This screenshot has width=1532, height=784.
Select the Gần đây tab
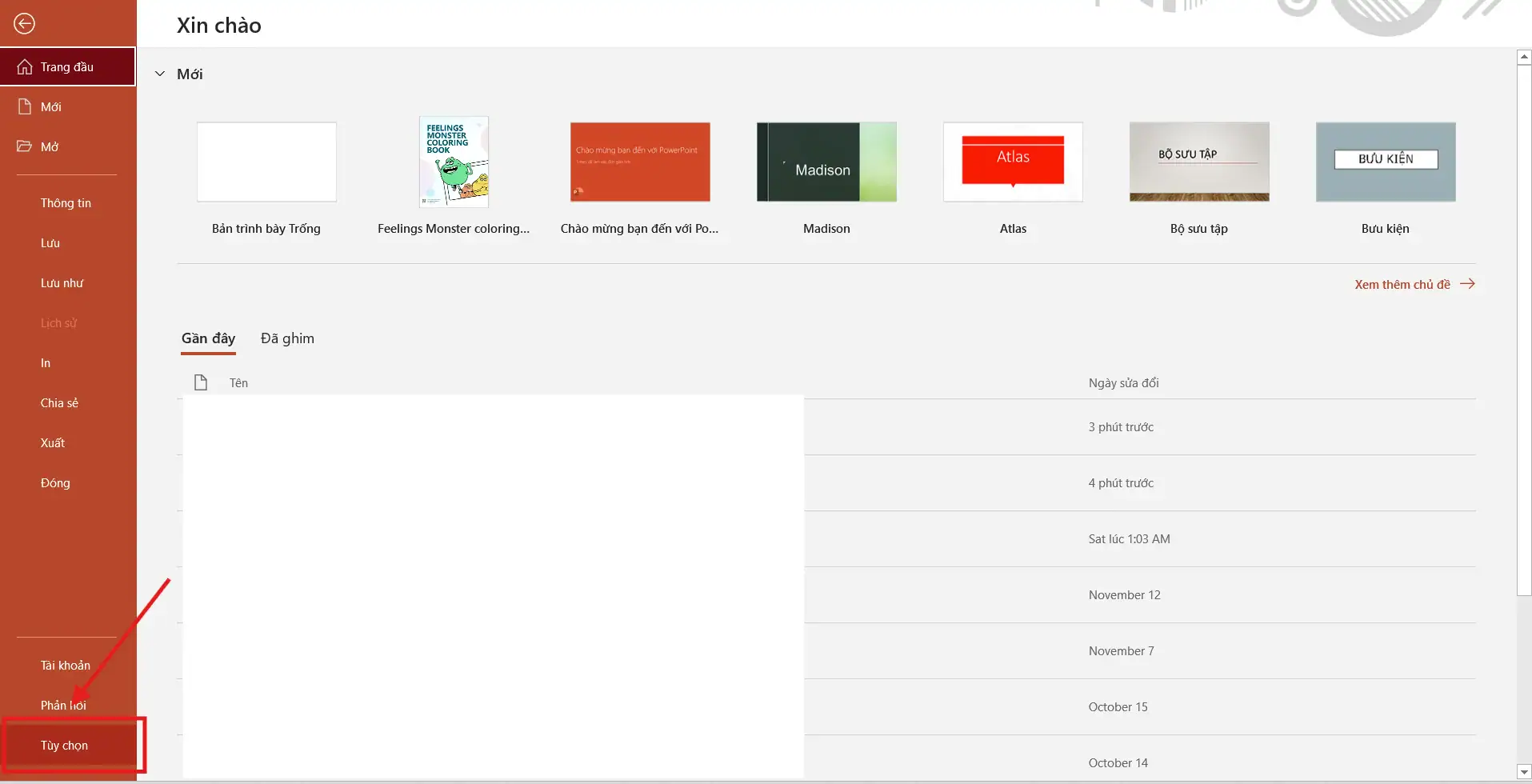208,338
